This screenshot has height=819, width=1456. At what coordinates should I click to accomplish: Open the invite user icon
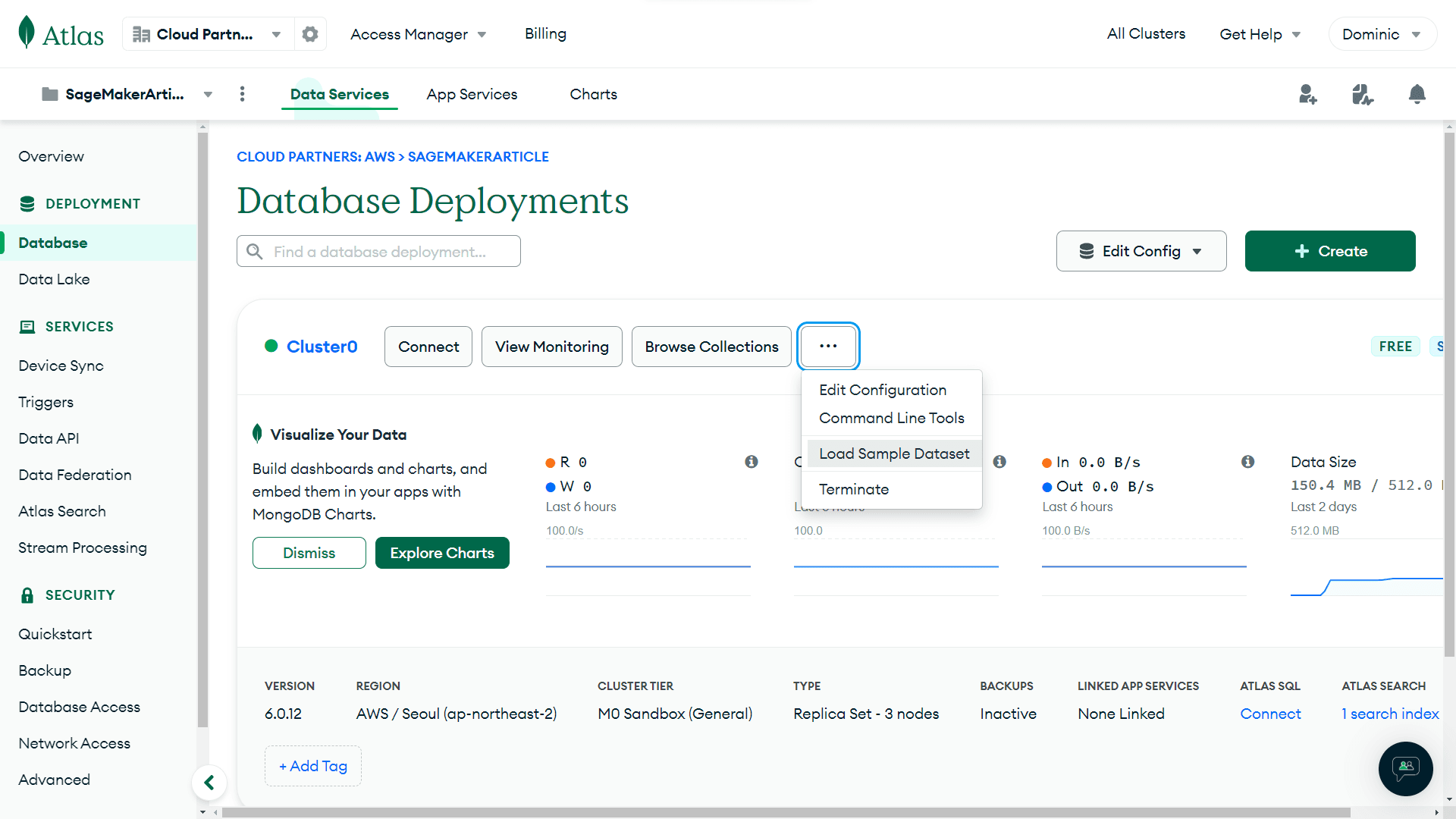[x=1307, y=94]
